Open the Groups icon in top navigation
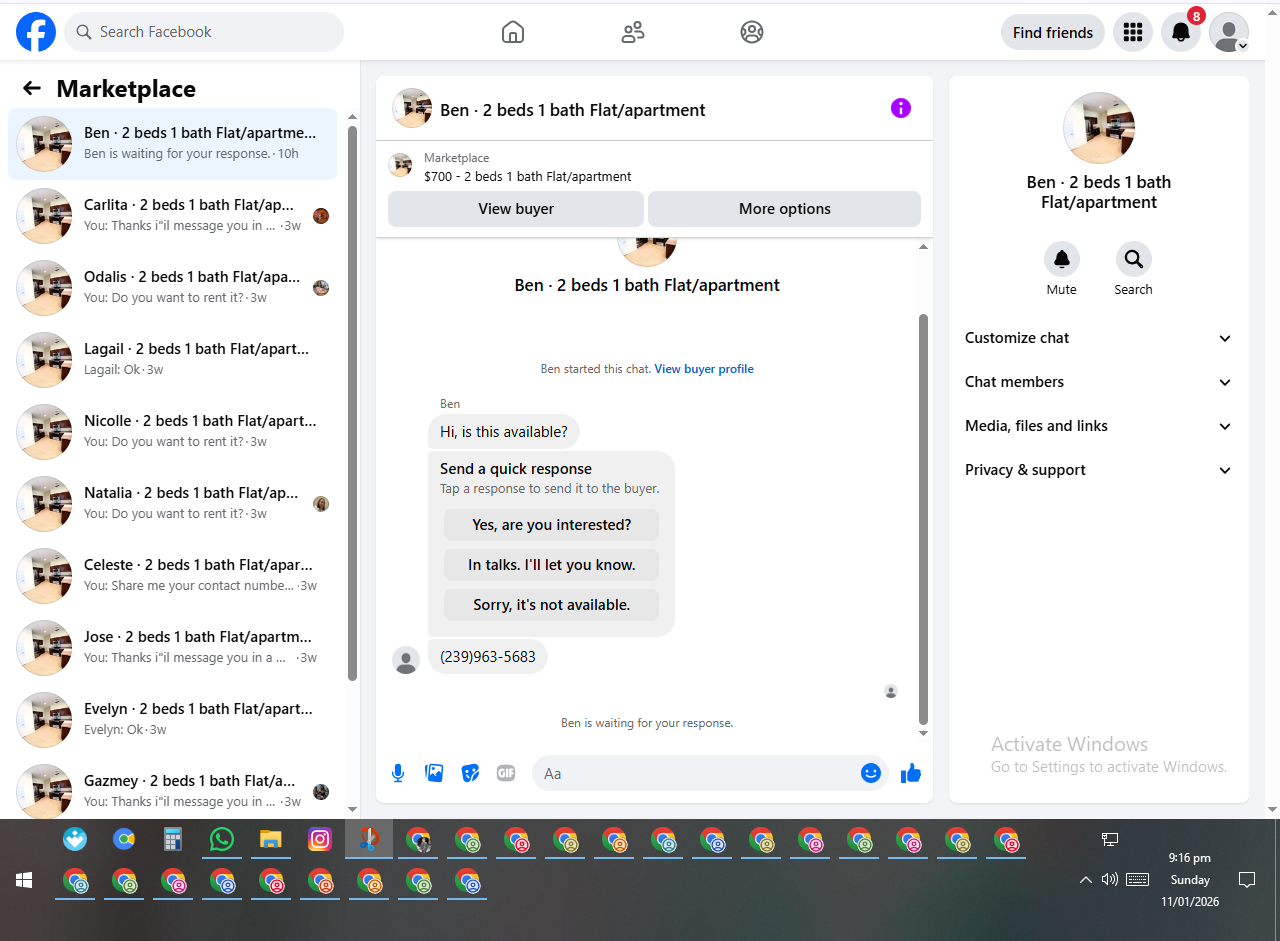 (752, 32)
